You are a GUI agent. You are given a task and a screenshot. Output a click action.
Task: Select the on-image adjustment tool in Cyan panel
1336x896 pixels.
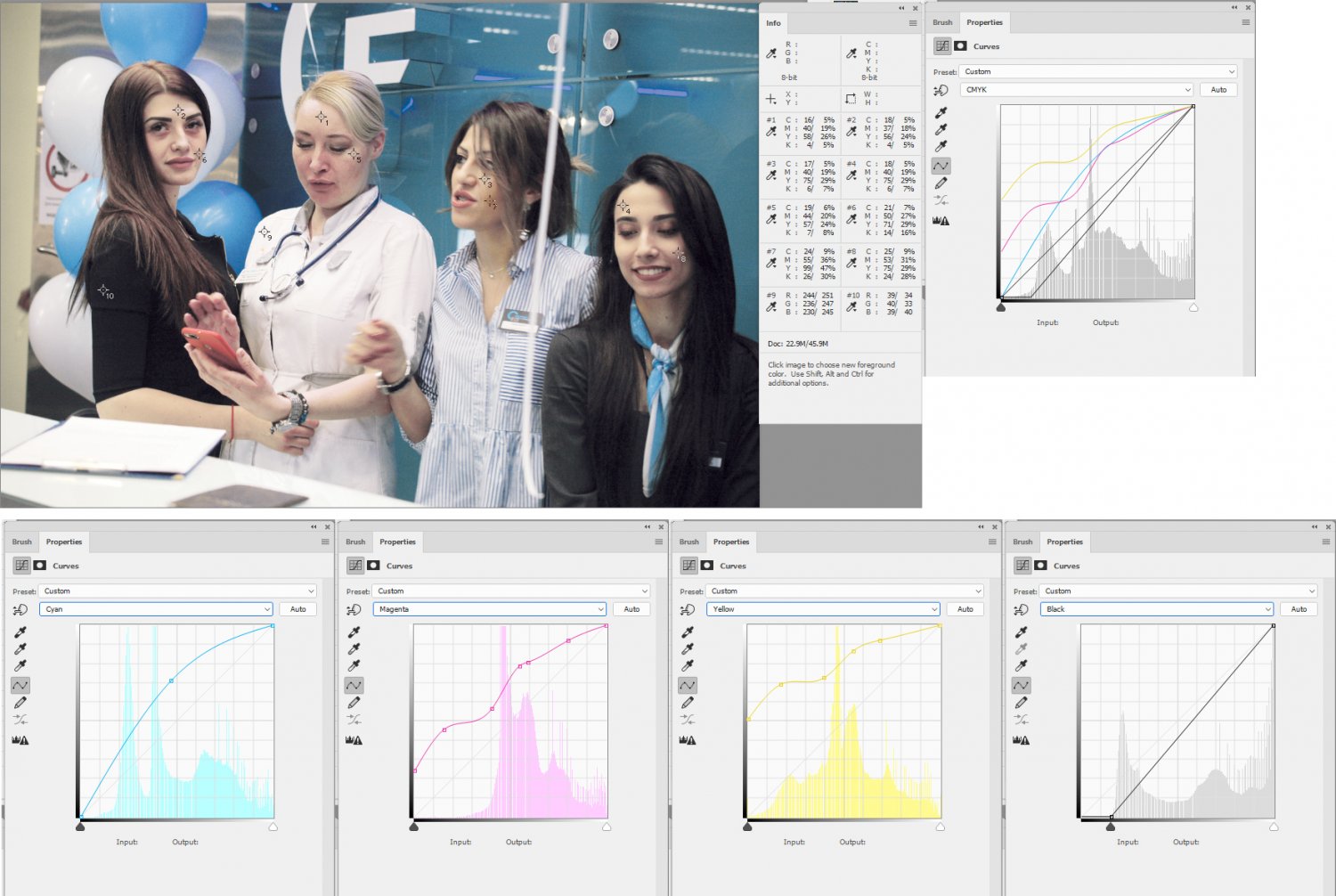(20, 609)
